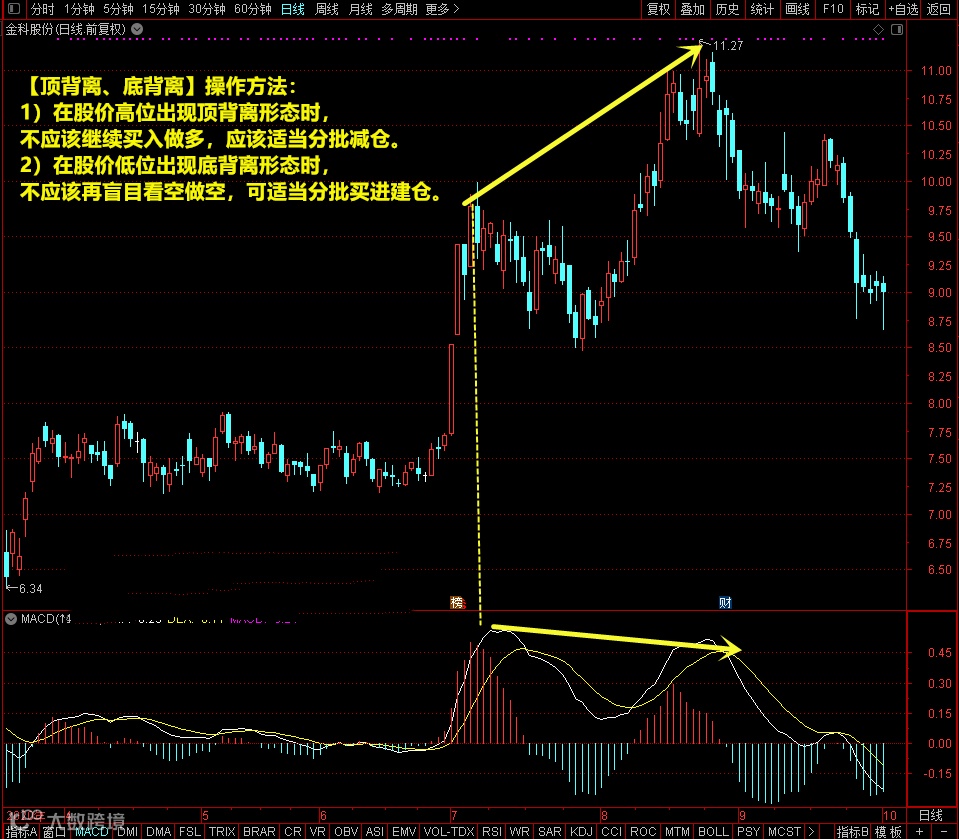Select the ROC indicator tab

point(643,832)
